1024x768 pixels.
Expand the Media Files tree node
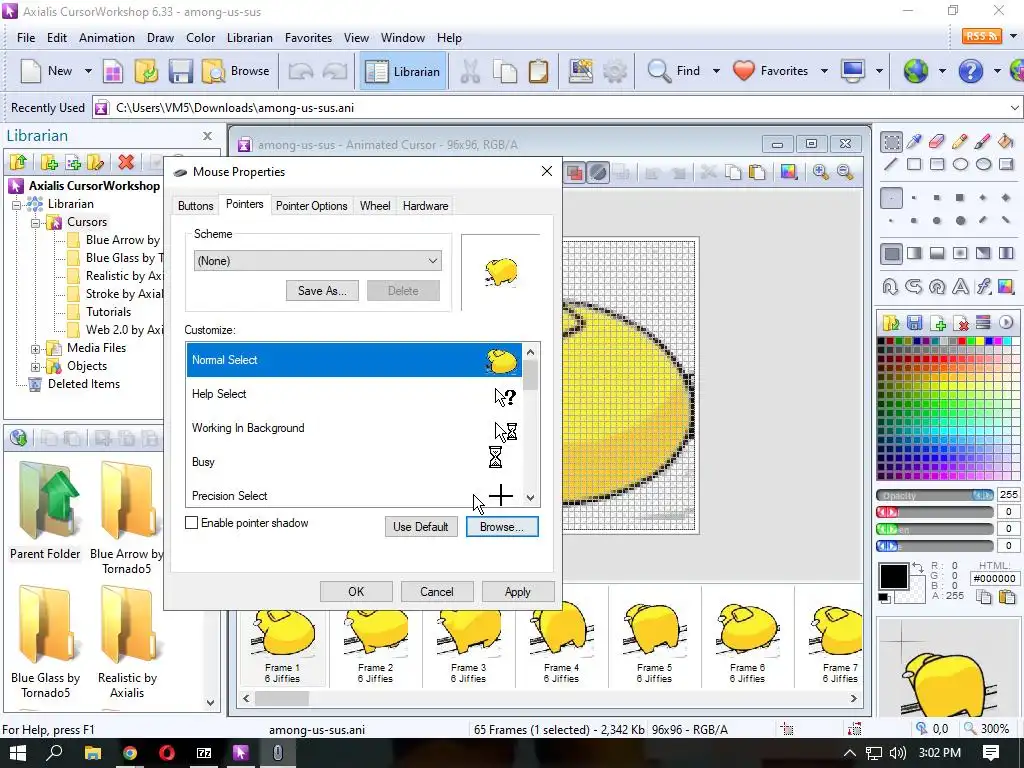point(36,349)
